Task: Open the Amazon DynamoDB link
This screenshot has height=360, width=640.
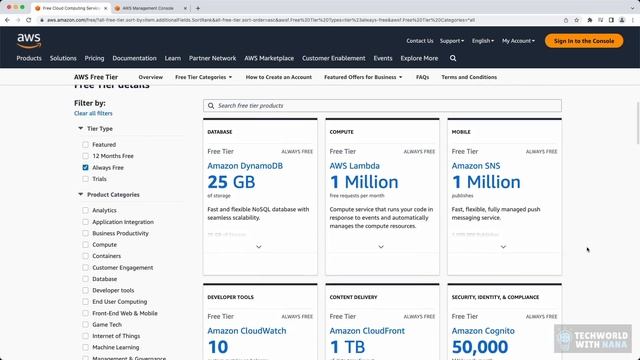Action: click(x=245, y=166)
